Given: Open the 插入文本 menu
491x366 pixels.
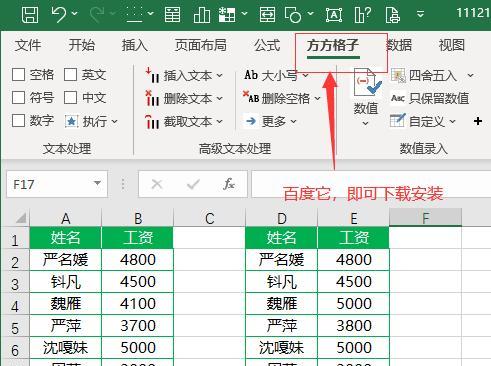Looking at the screenshot, I should [184, 76].
